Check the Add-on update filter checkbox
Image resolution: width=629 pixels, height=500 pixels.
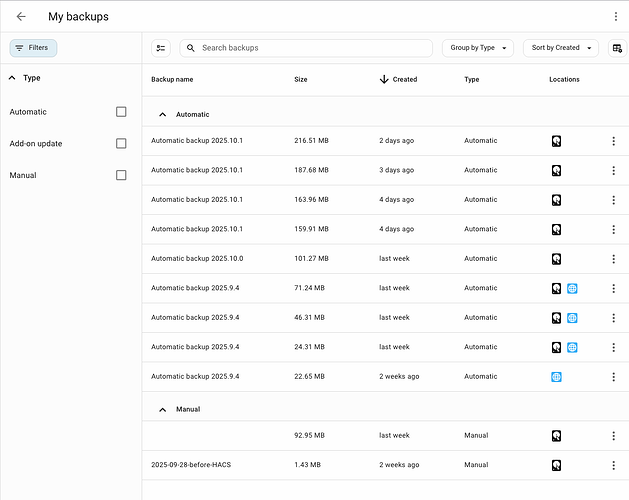(121, 144)
